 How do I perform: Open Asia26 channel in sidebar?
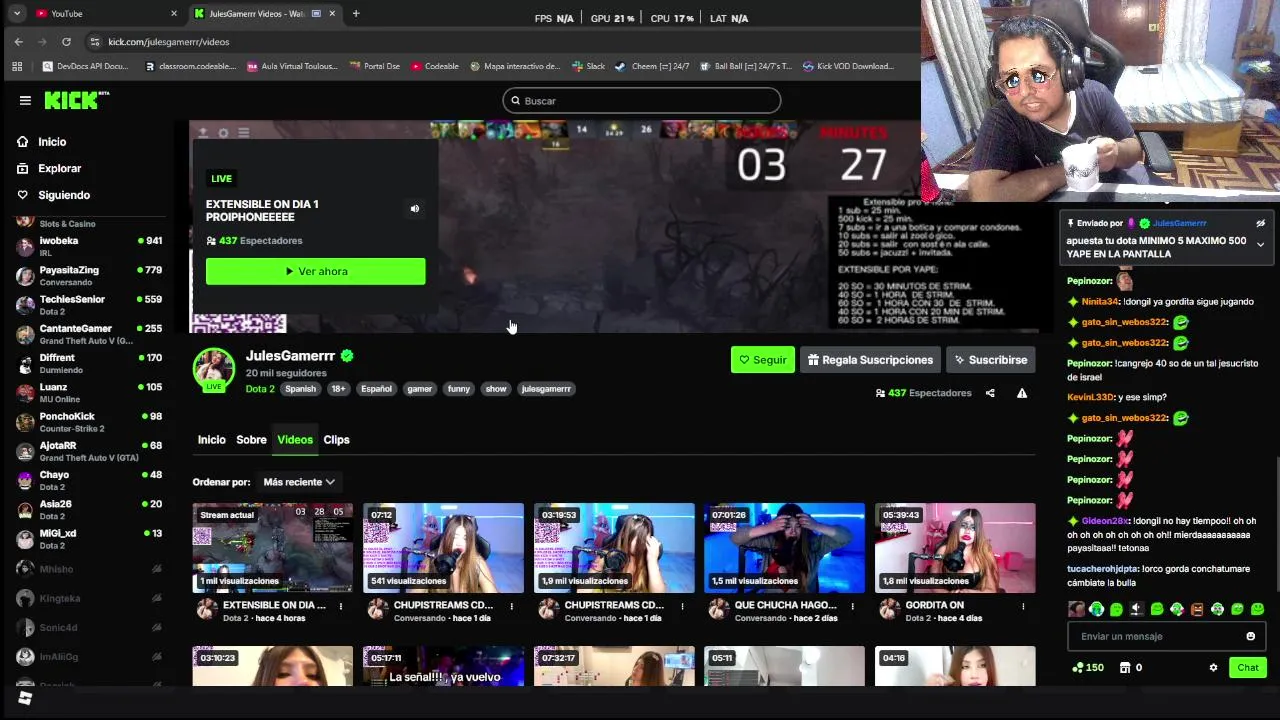tap(90, 509)
